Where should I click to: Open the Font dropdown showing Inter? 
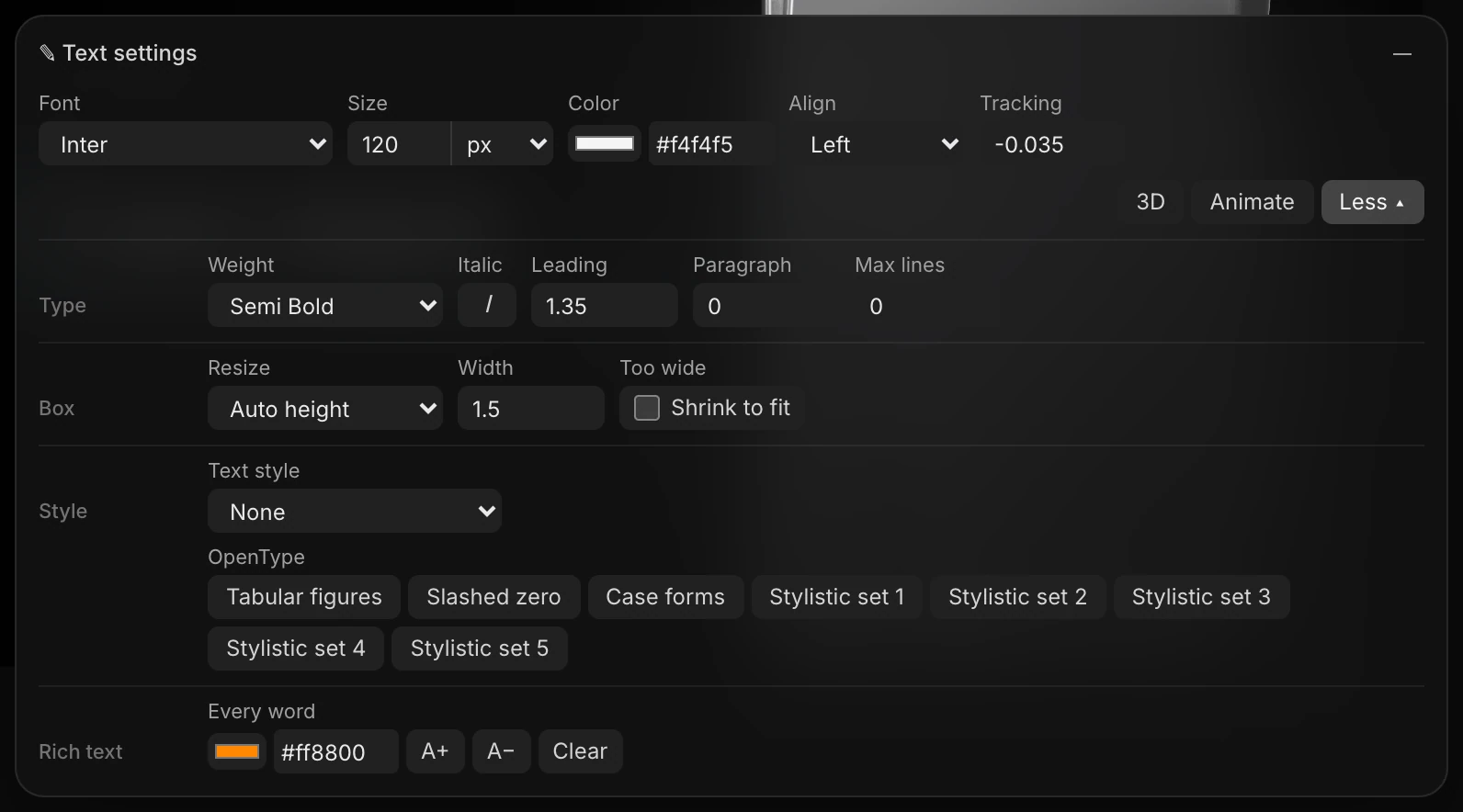186,143
